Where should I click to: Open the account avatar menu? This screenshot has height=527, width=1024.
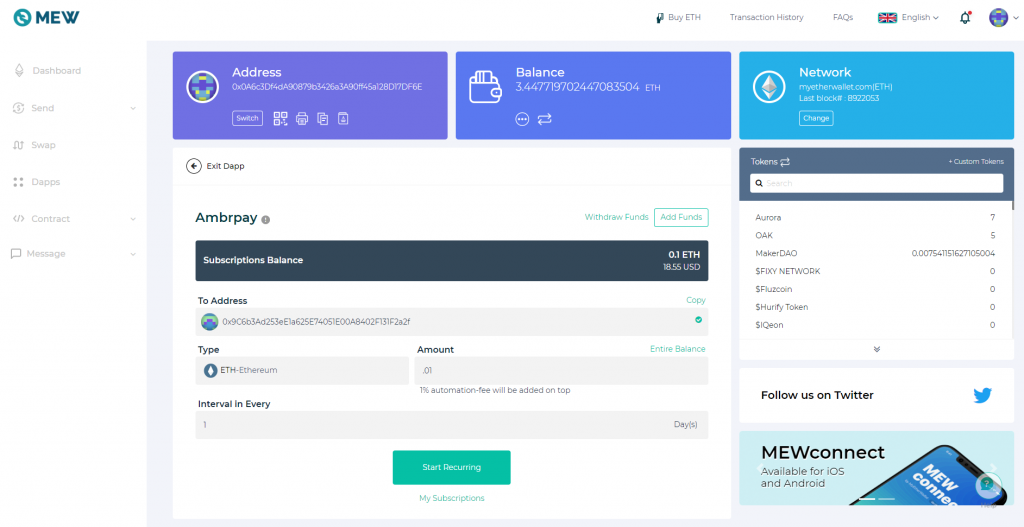pyautogui.click(x=1002, y=18)
